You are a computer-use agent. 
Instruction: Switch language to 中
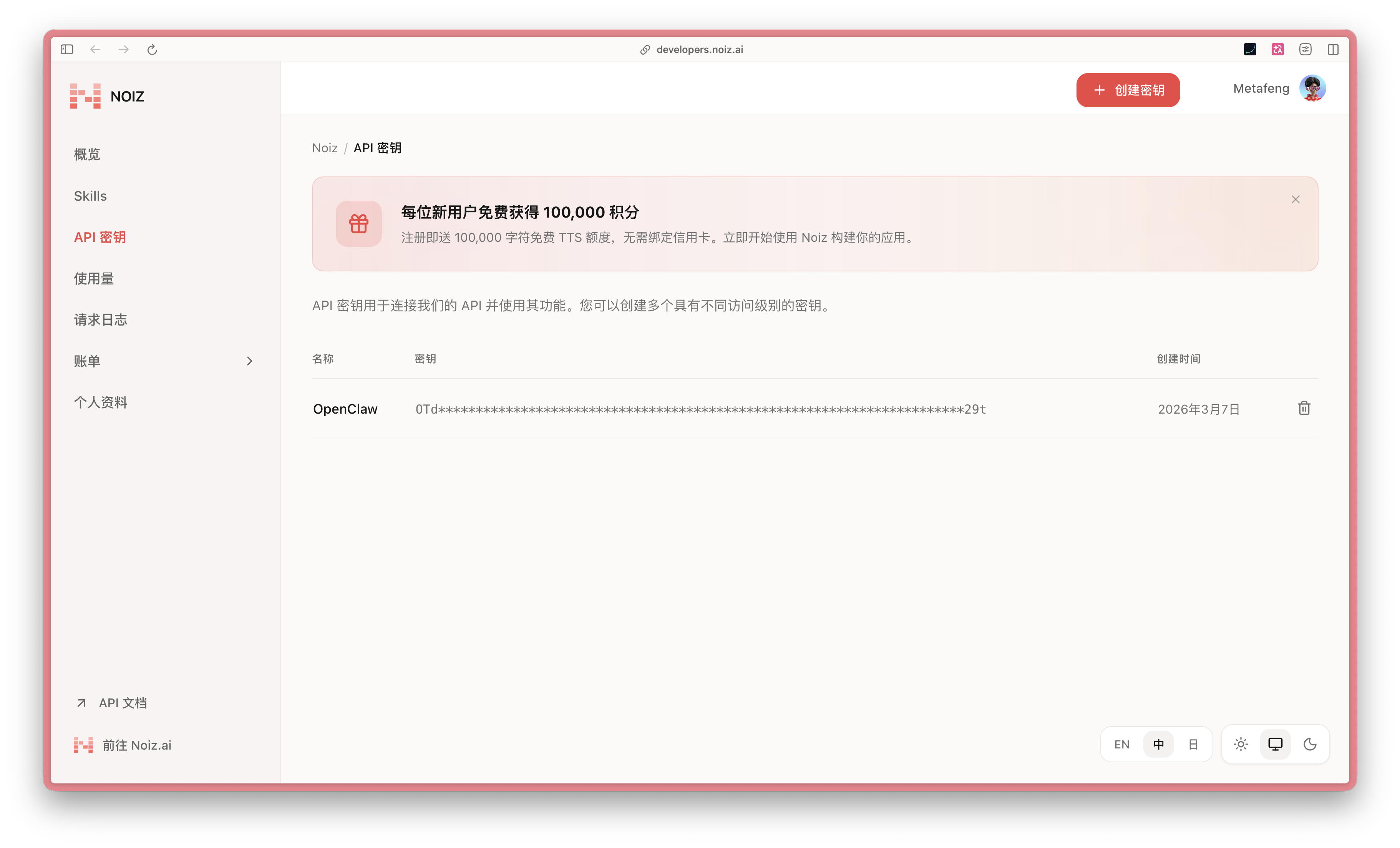pyautogui.click(x=1158, y=745)
